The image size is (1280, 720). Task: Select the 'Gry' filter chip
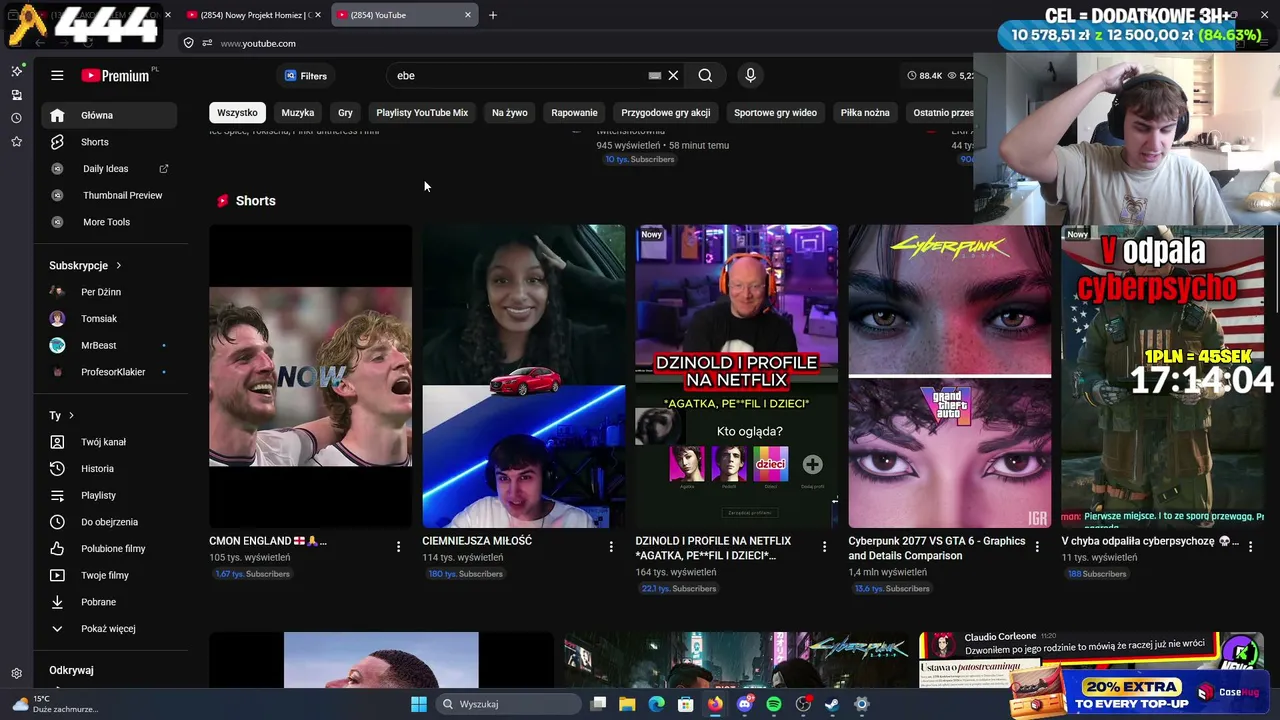tap(345, 113)
